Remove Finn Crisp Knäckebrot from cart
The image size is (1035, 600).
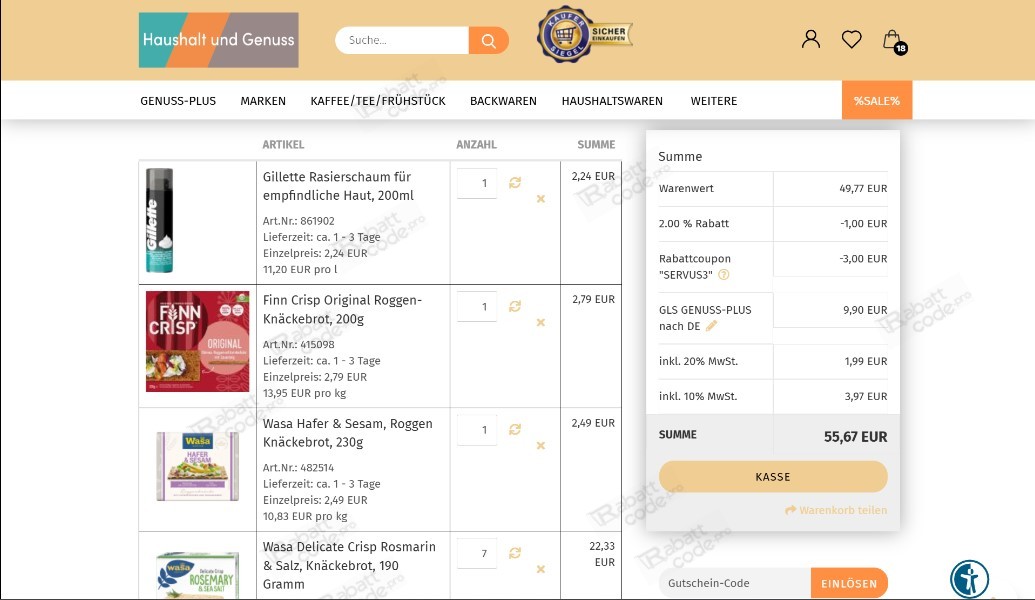point(541,322)
